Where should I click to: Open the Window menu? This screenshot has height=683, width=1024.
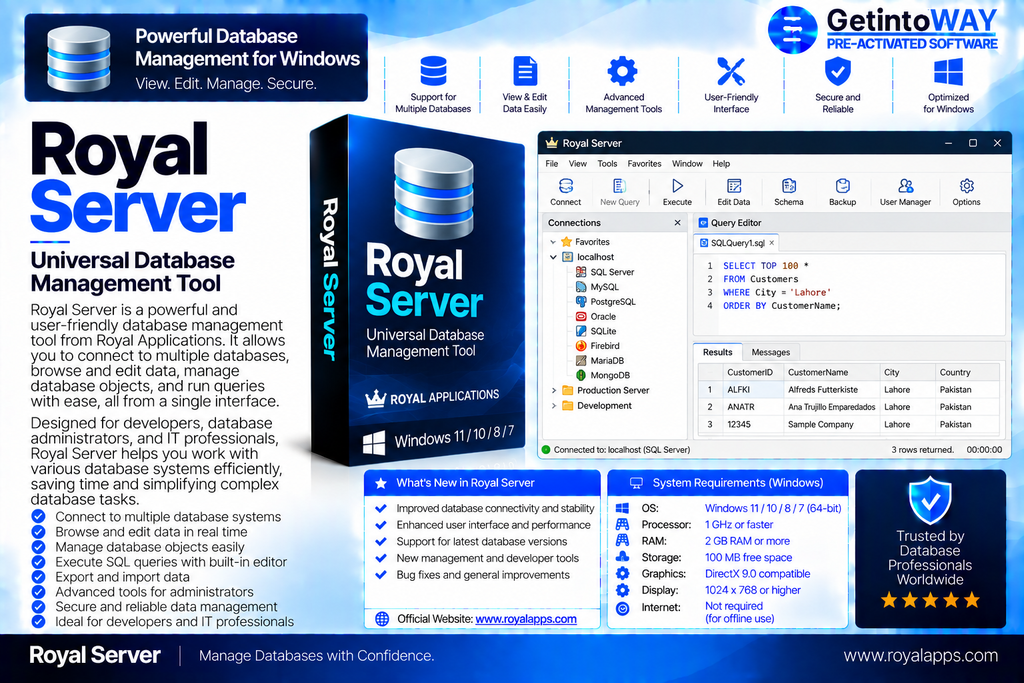[687, 164]
